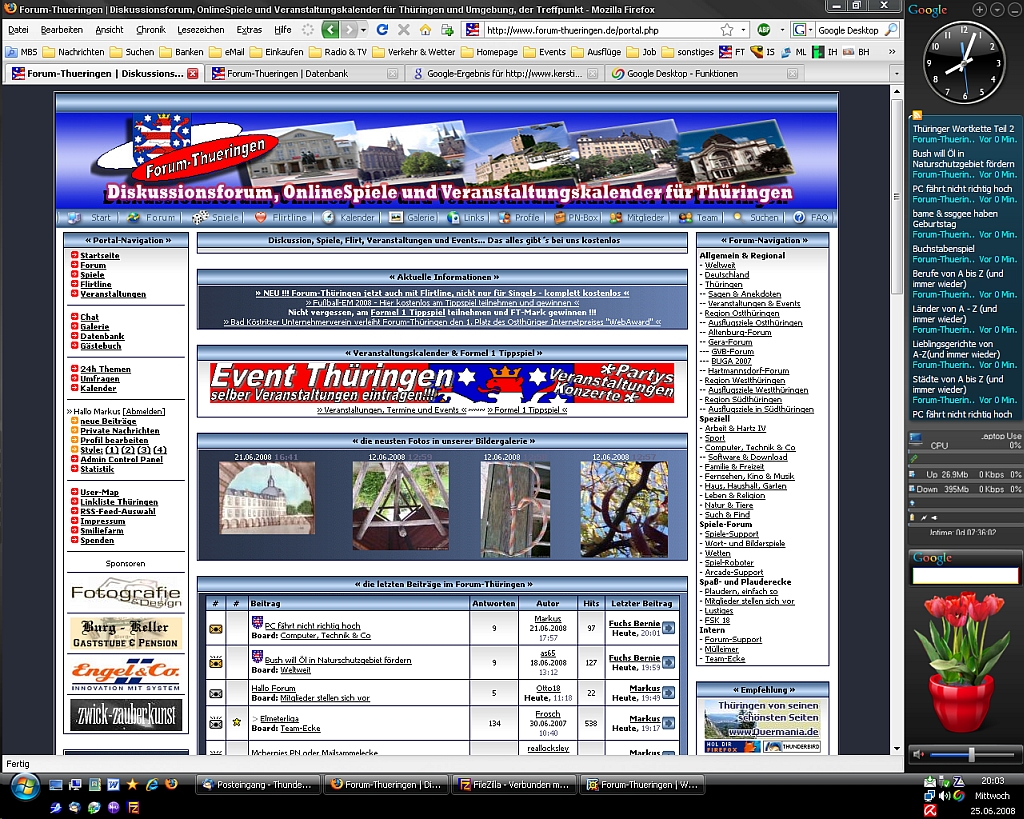Mute sound with the sidebar speaker icon

coord(918,754)
